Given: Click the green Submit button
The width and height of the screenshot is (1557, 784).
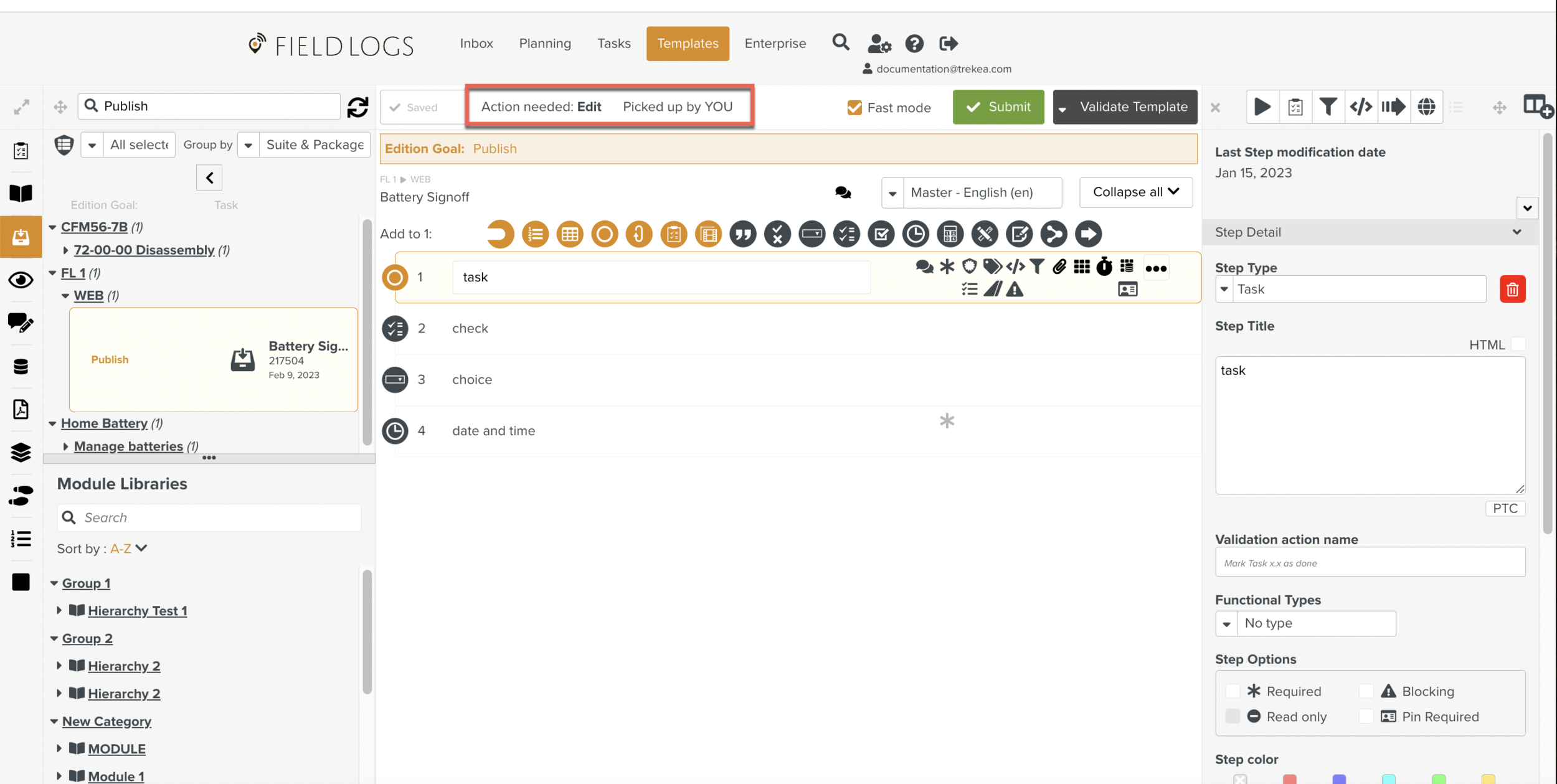Looking at the screenshot, I should point(998,107).
